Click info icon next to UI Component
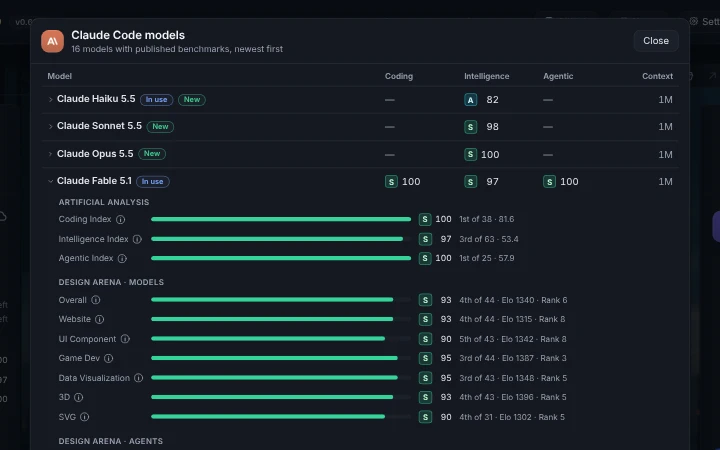This screenshot has height=450, width=720. pyautogui.click(x=125, y=339)
